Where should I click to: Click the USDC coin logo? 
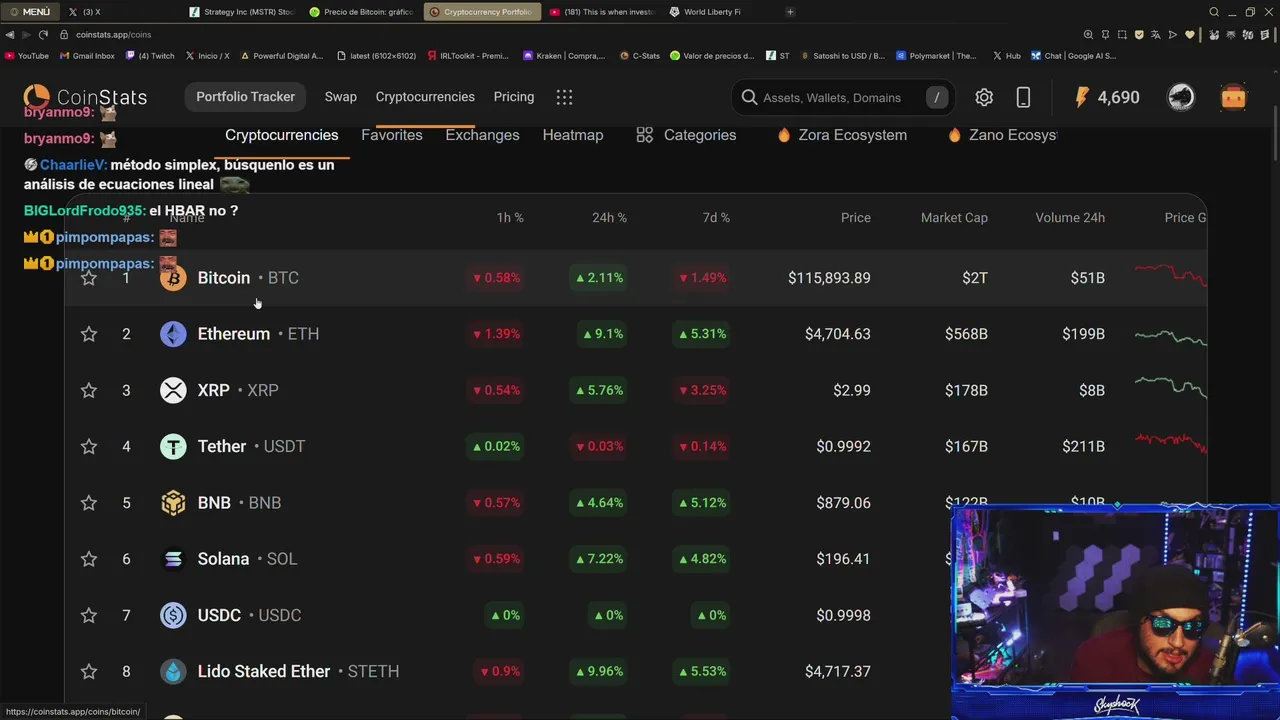pos(173,615)
